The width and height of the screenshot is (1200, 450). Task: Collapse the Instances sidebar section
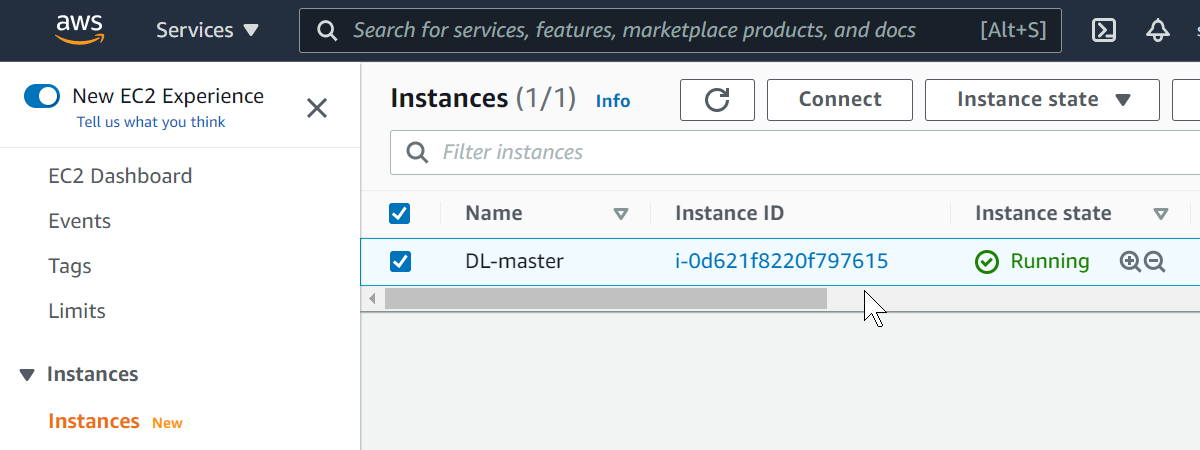click(27, 375)
